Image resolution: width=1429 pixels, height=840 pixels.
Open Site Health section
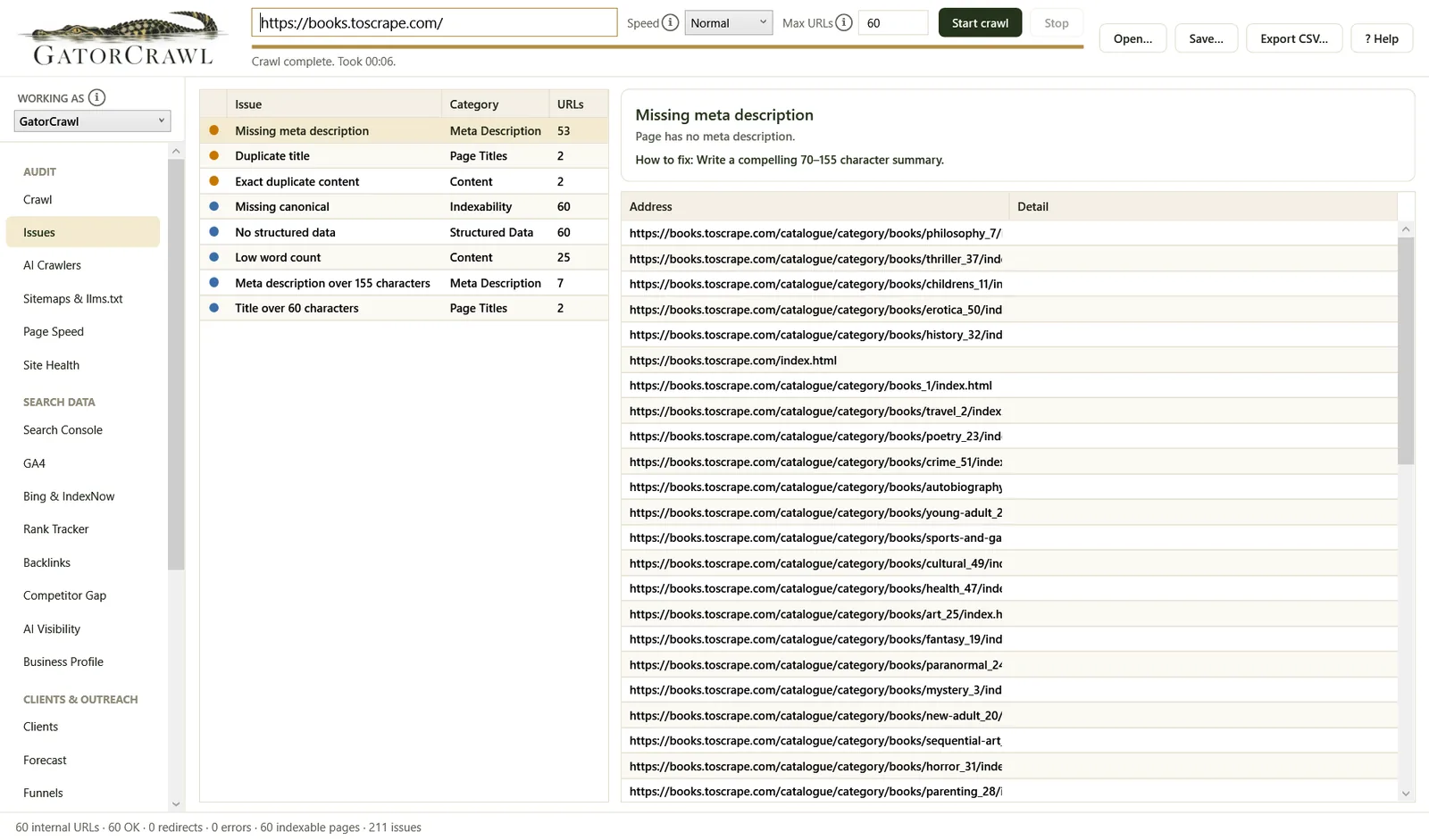(83, 365)
